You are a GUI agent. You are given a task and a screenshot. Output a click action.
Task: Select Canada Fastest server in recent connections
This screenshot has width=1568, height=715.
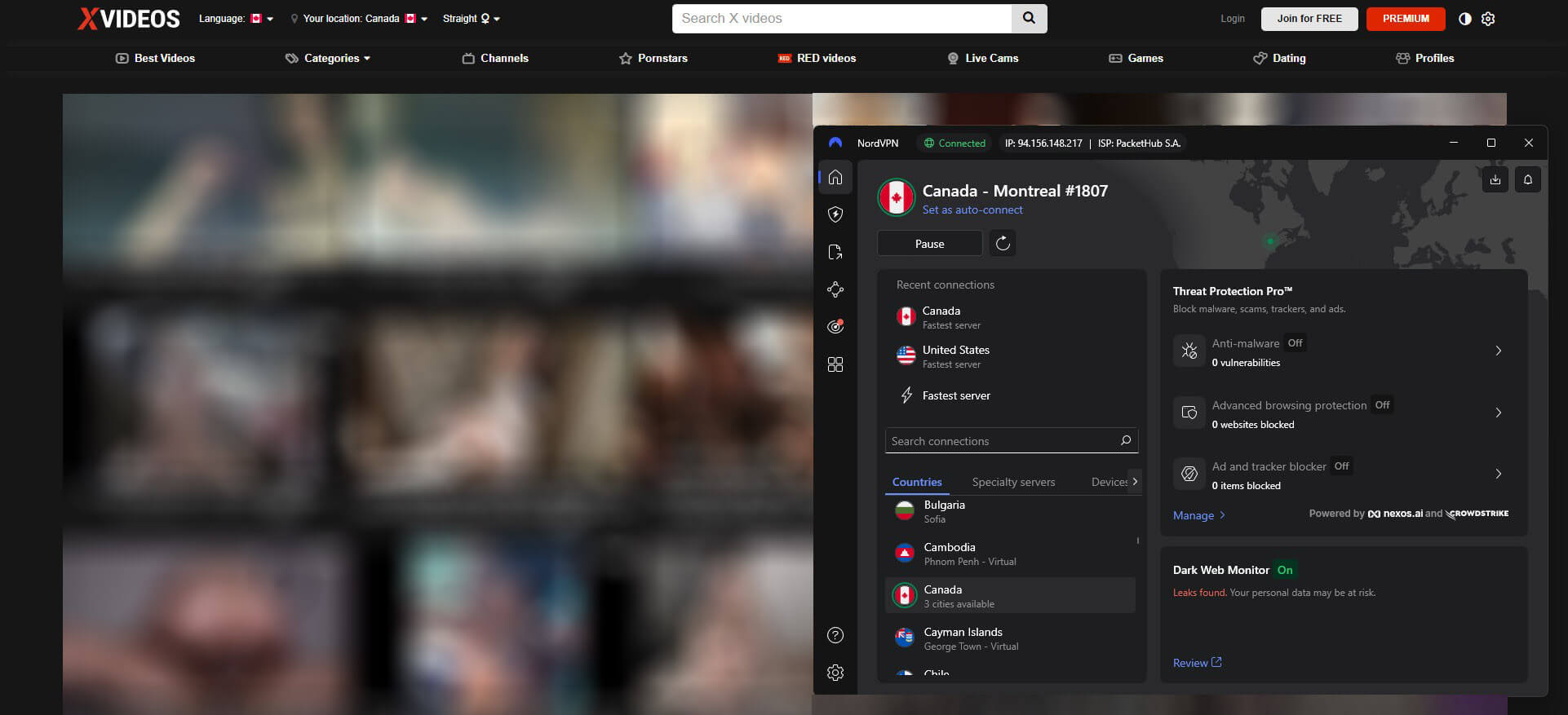point(1012,317)
